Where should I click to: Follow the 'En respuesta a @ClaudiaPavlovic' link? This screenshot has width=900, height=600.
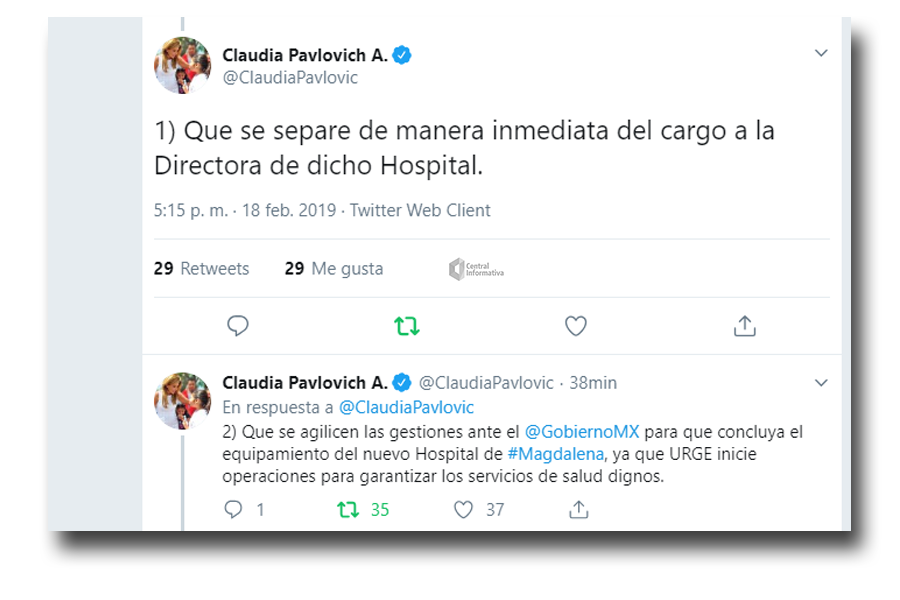click(x=406, y=407)
